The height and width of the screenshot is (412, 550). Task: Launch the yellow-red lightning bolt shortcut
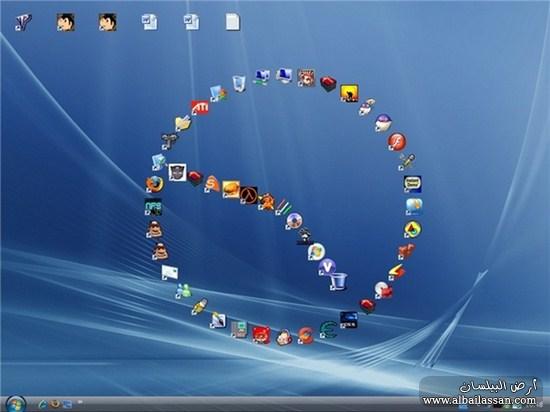tap(397, 272)
